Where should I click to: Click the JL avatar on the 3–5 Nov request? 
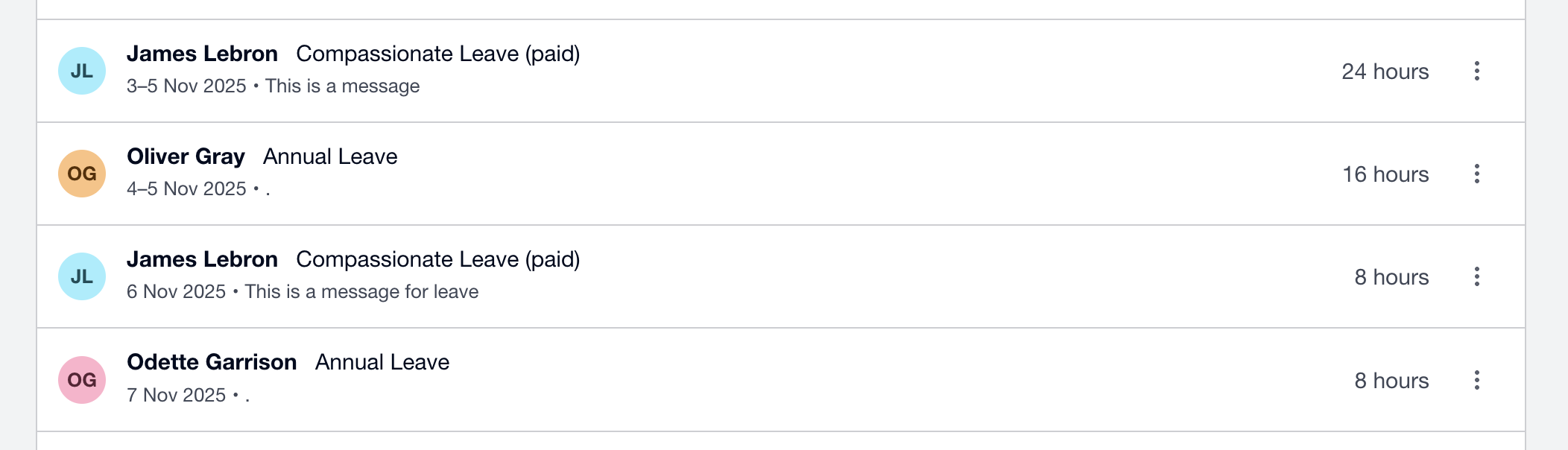[82, 71]
